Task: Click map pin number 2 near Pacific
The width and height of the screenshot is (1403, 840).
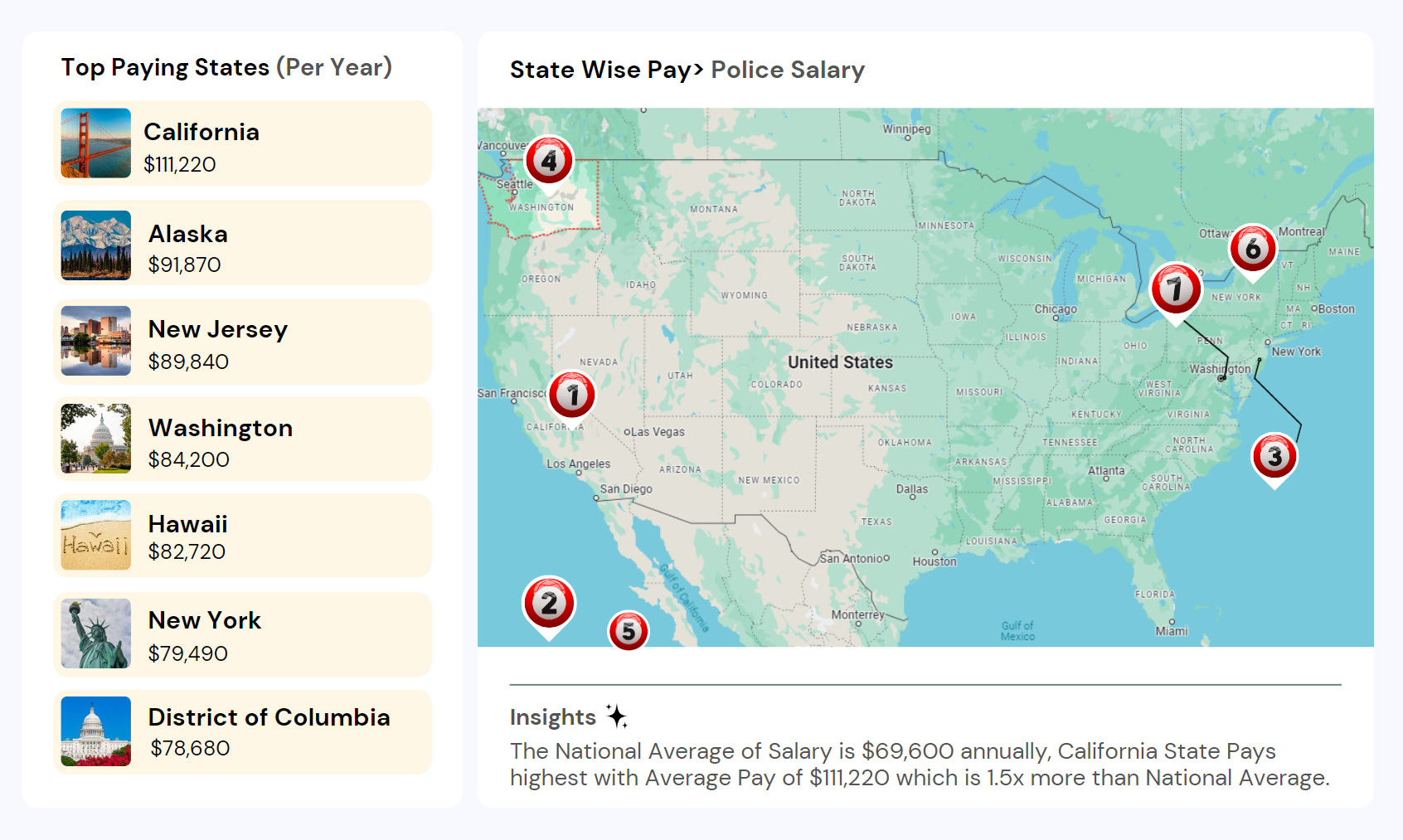Action: 549,603
